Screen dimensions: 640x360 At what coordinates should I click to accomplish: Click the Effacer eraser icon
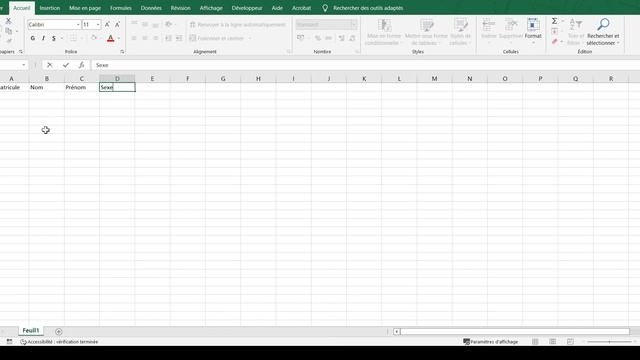pos(554,42)
